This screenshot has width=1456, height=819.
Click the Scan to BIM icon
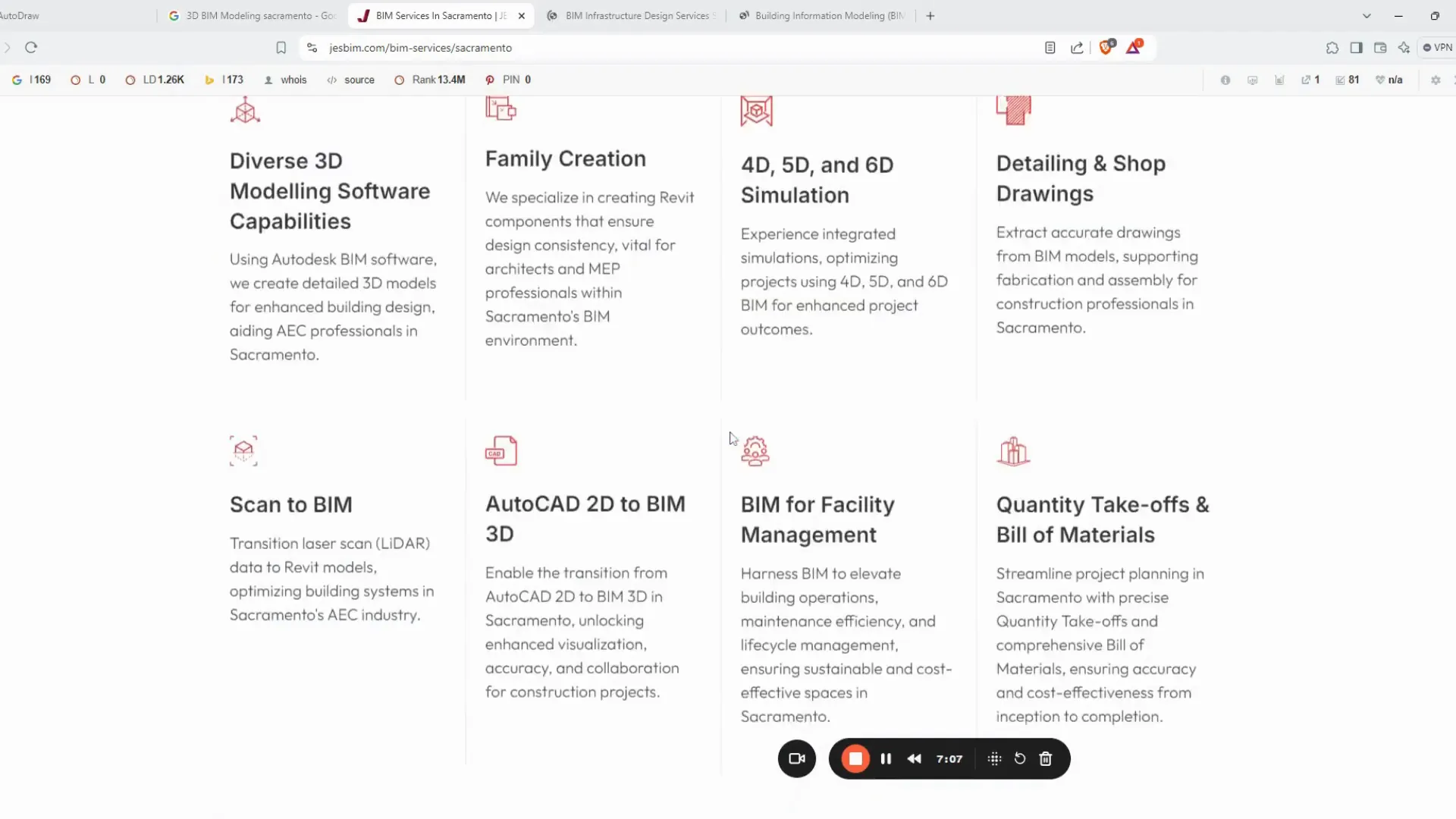(x=243, y=450)
